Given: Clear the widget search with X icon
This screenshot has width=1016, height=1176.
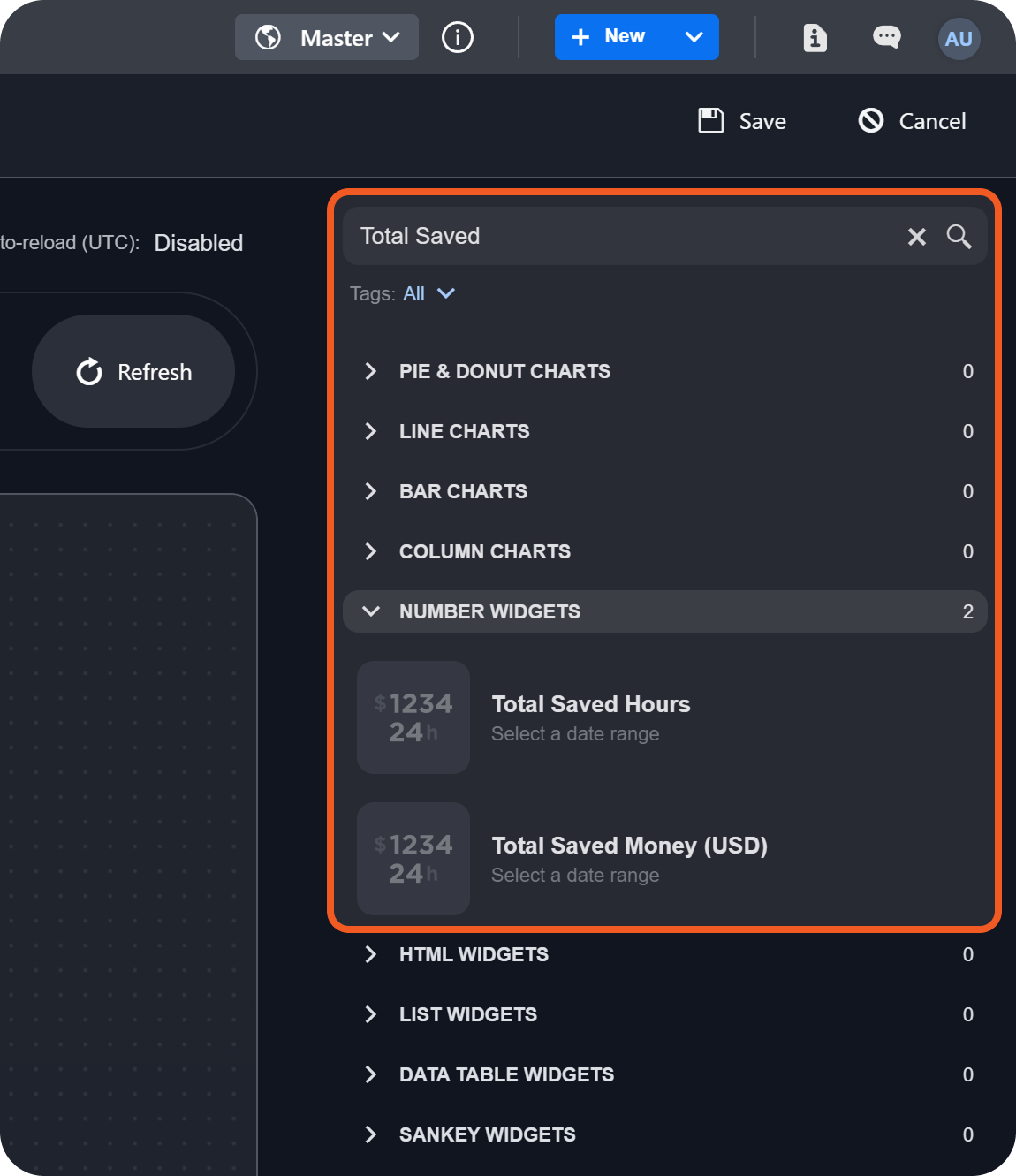Looking at the screenshot, I should pos(917,237).
